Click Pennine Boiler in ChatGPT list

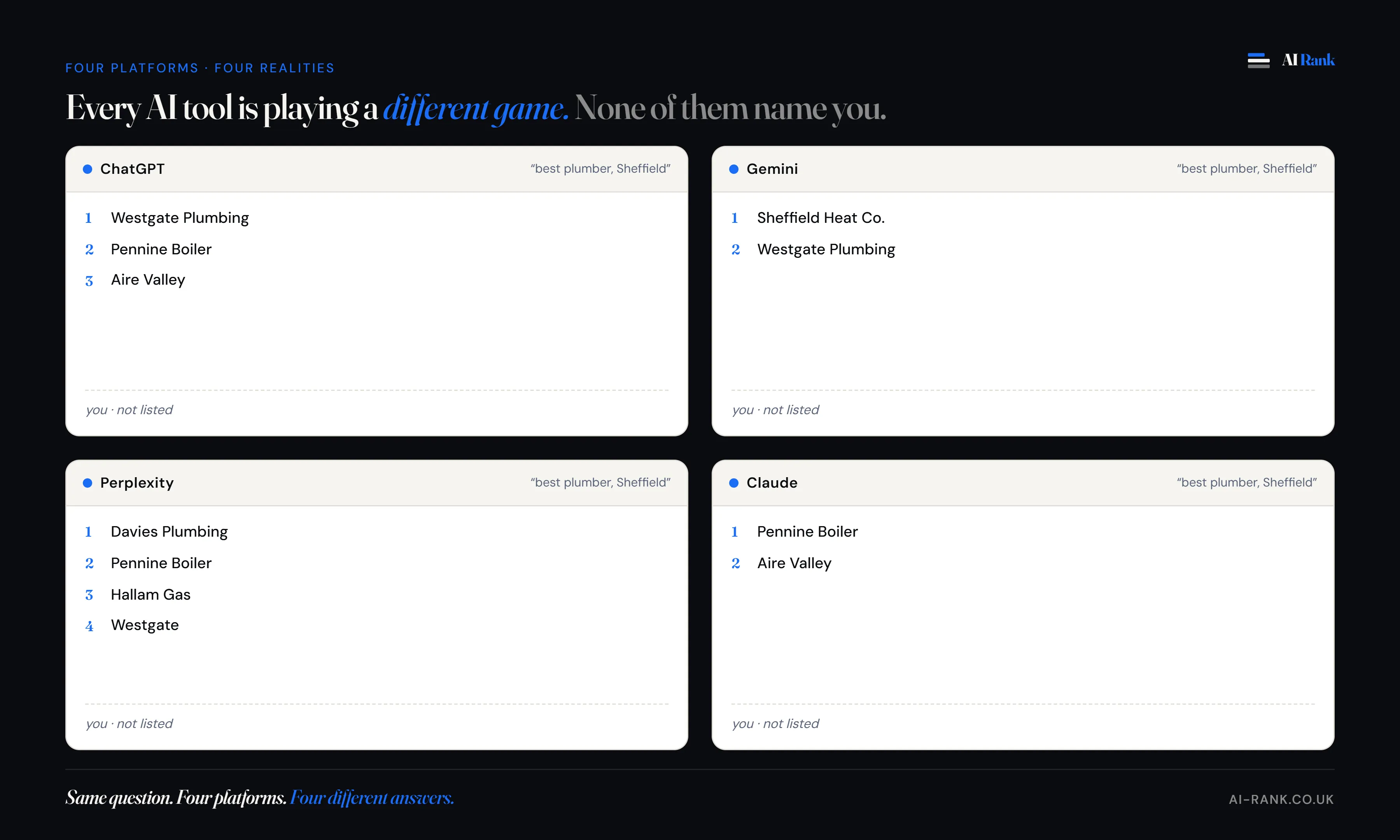(161, 249)
